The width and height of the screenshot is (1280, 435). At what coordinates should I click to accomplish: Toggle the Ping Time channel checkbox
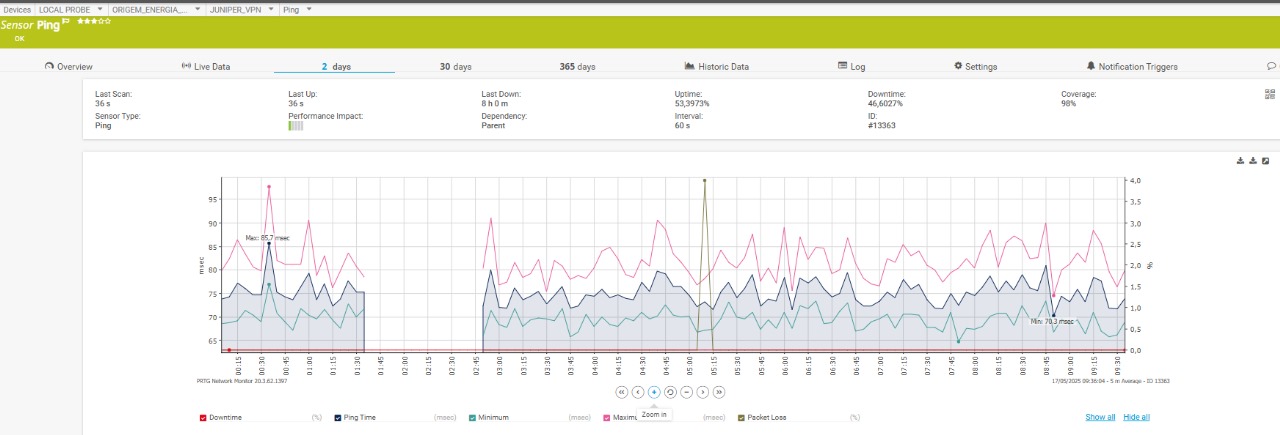coord(338,417)
